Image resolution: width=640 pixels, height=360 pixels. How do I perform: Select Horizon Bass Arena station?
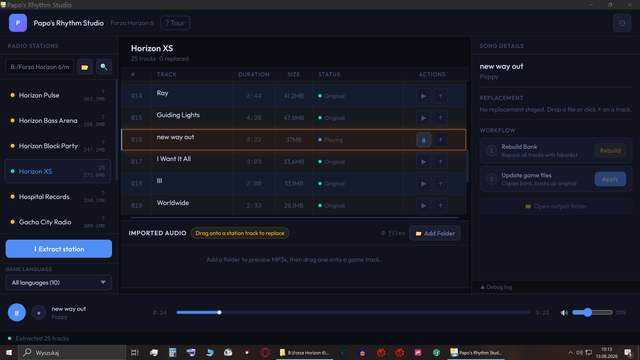point(58,121)
